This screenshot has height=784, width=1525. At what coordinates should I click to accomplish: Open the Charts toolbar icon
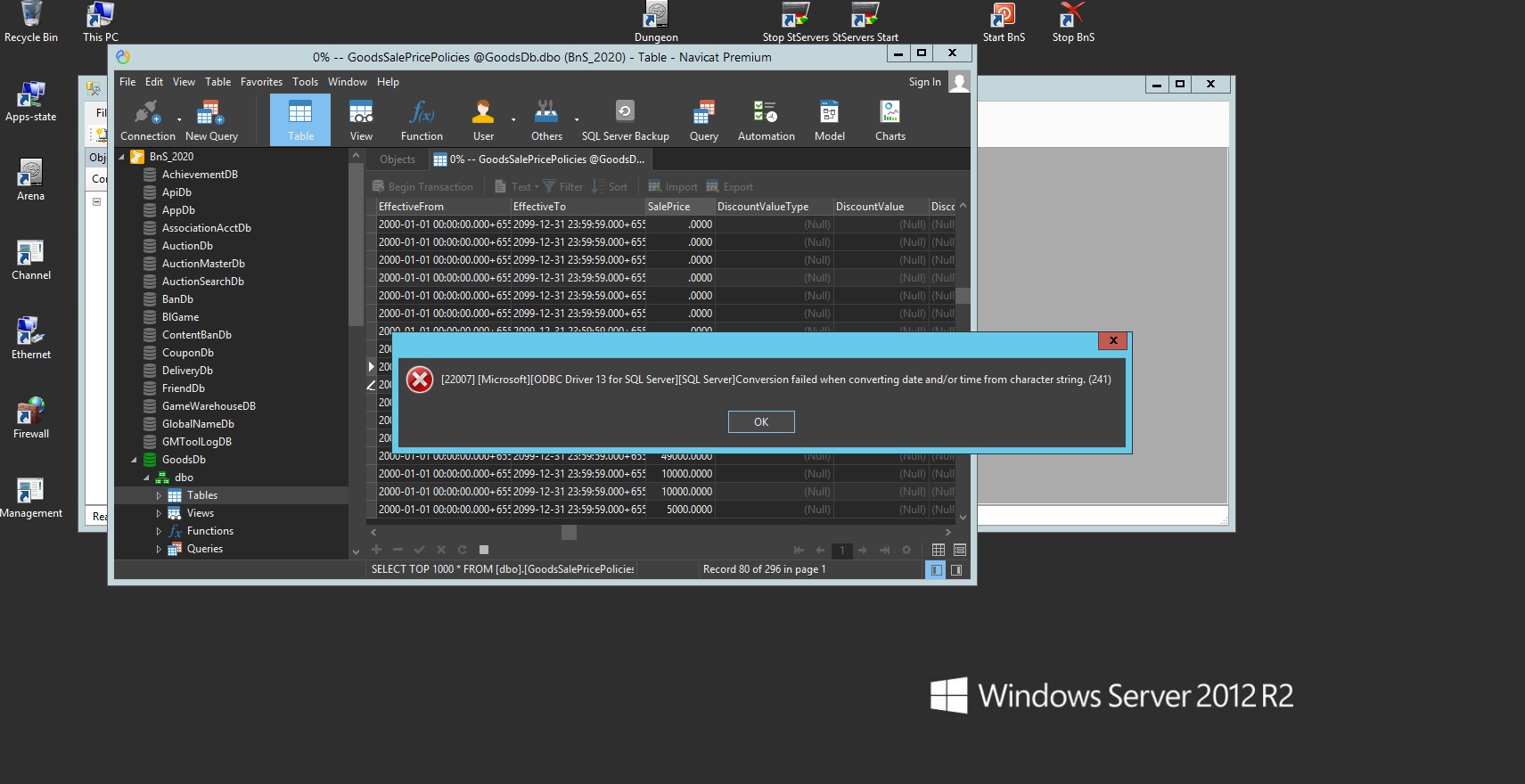tap(890, 120)
